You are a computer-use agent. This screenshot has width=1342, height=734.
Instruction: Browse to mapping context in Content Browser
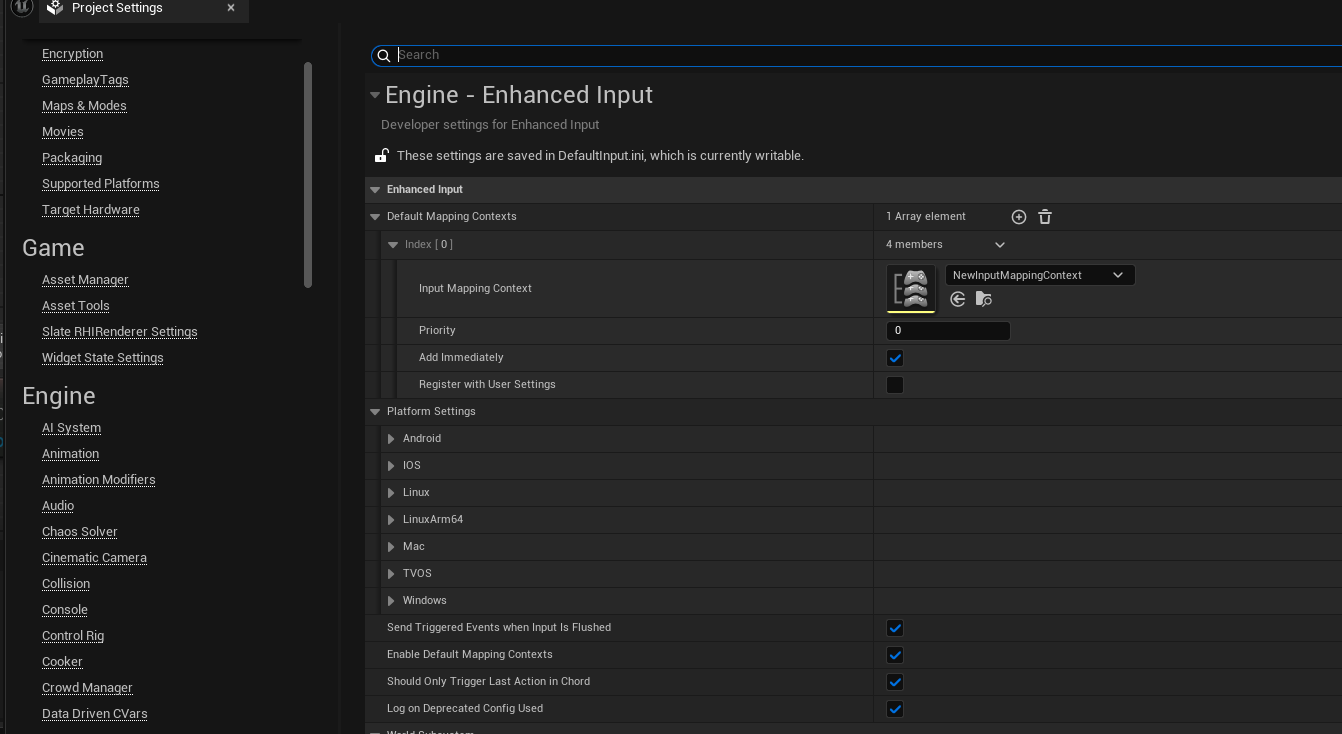click(984, 299)
